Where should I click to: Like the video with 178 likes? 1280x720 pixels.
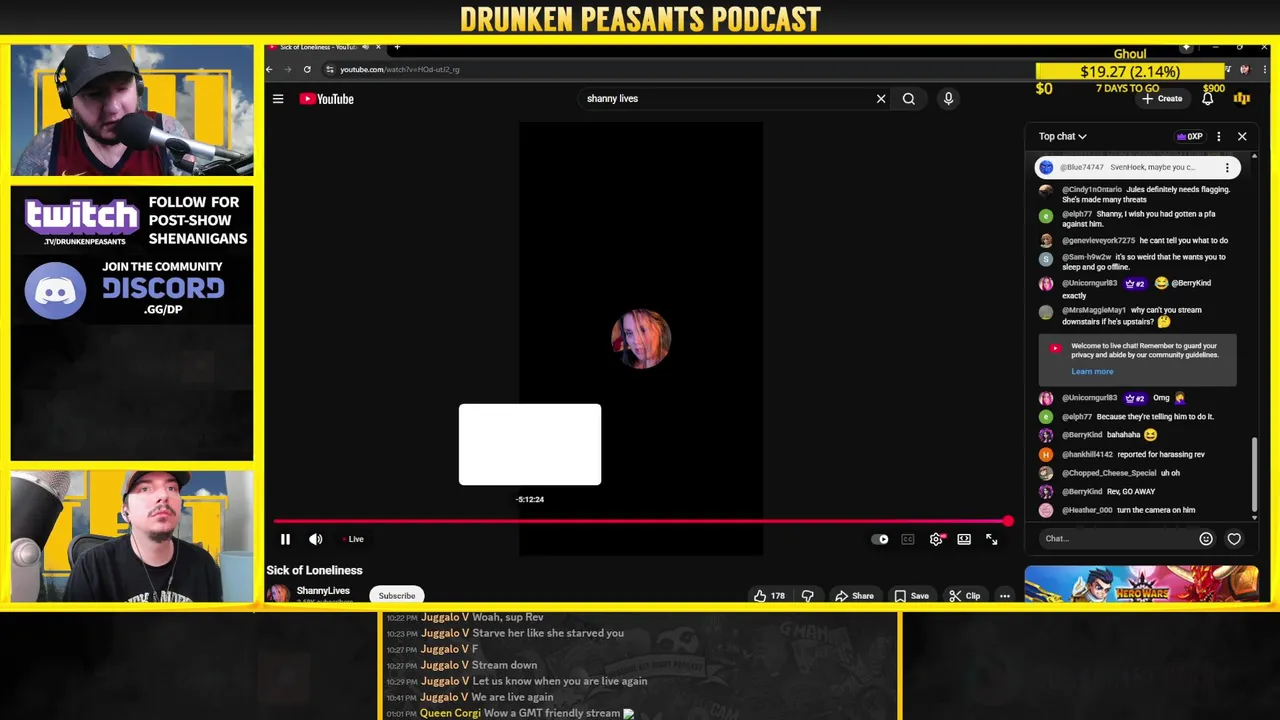(769, 596)
